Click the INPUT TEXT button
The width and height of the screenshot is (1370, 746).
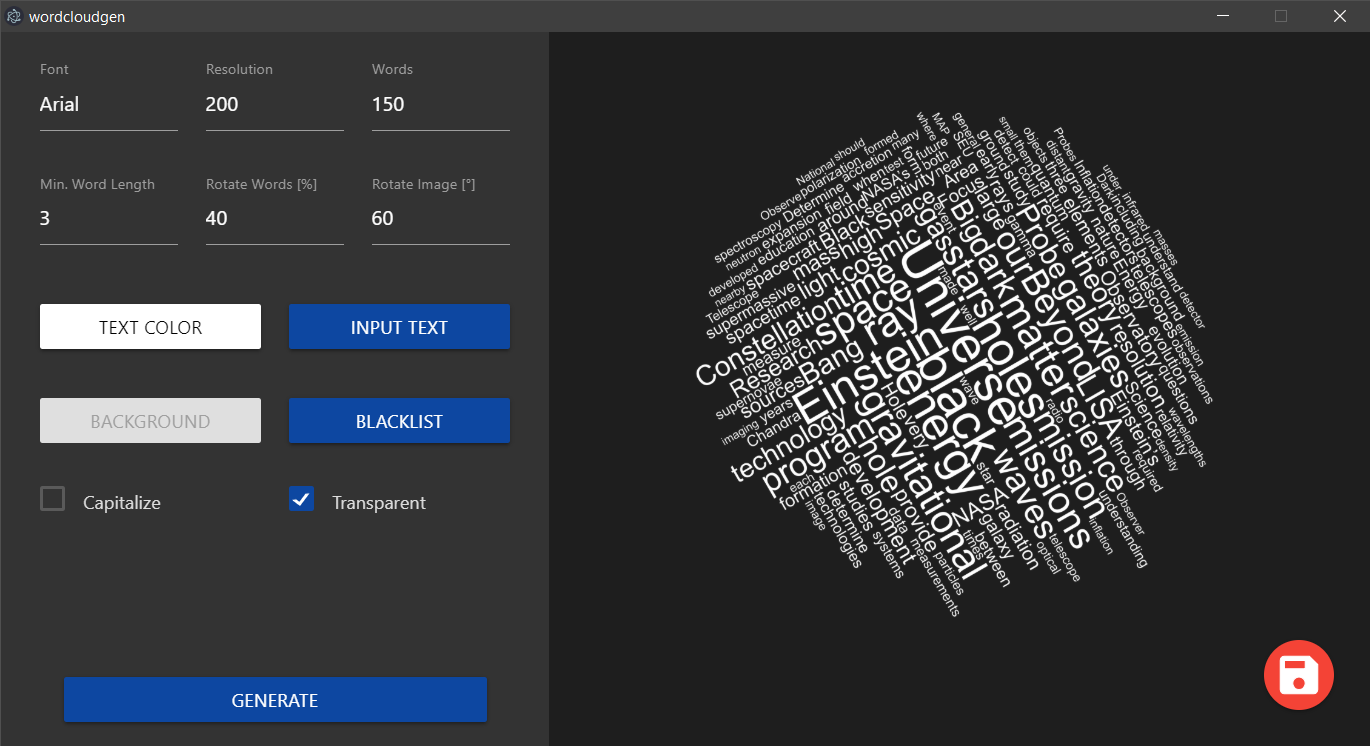click(x=399, y=327)
